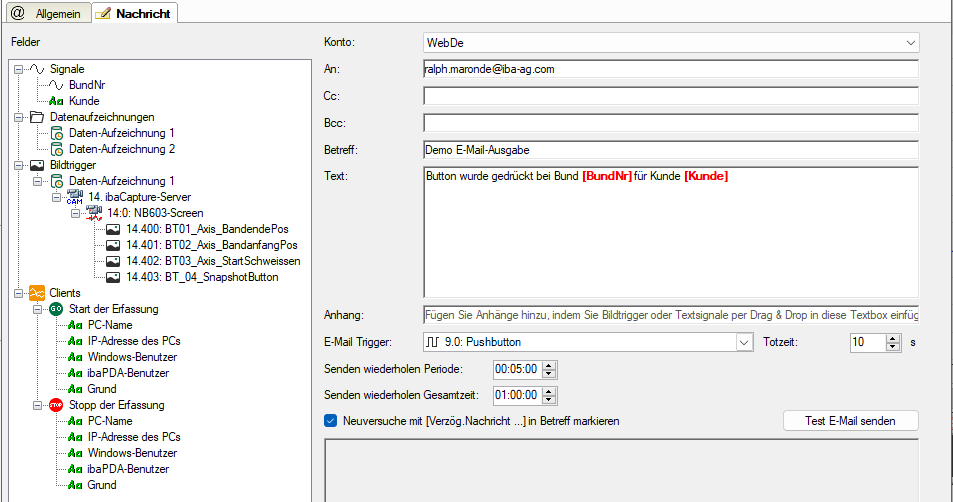This screenshot has width=953, height=502.
Task: Click the BT03_Axis_StartSchweissen image icon
Action: pyautogui.click(x=113, y=261)
